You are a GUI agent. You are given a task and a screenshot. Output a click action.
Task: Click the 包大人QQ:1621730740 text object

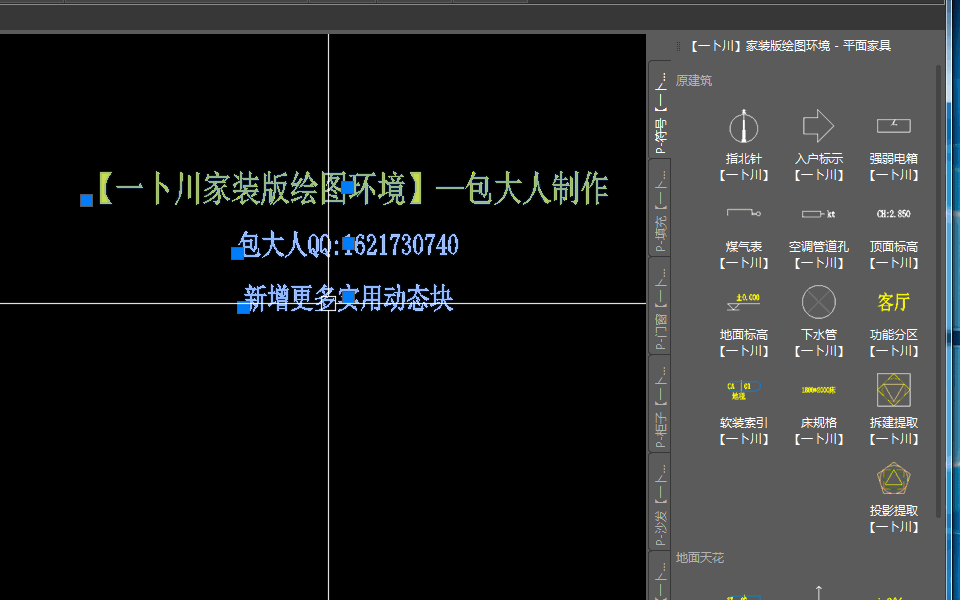[x=348, y=245]
